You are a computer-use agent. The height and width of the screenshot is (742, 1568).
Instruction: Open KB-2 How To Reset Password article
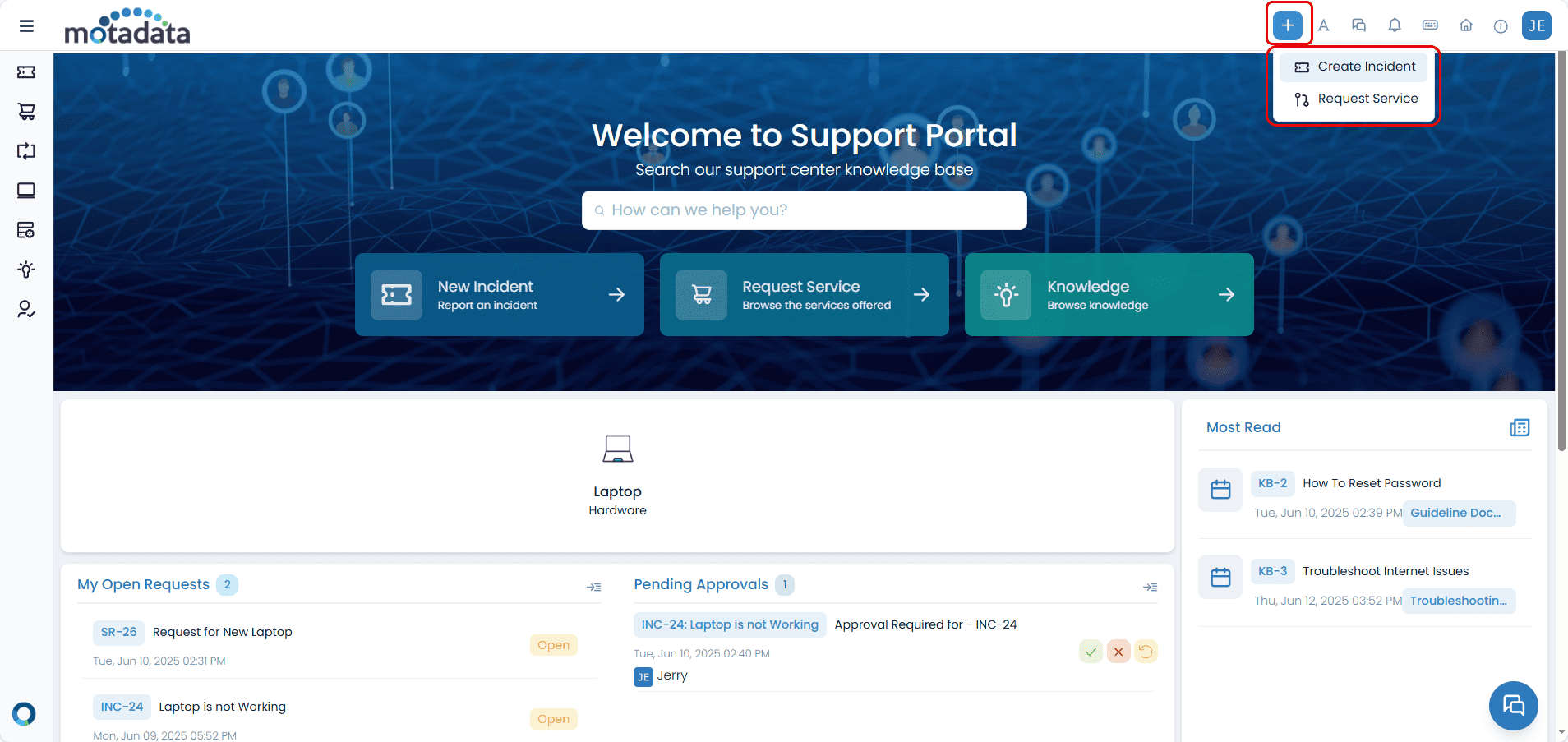(x=1371, y=483)
